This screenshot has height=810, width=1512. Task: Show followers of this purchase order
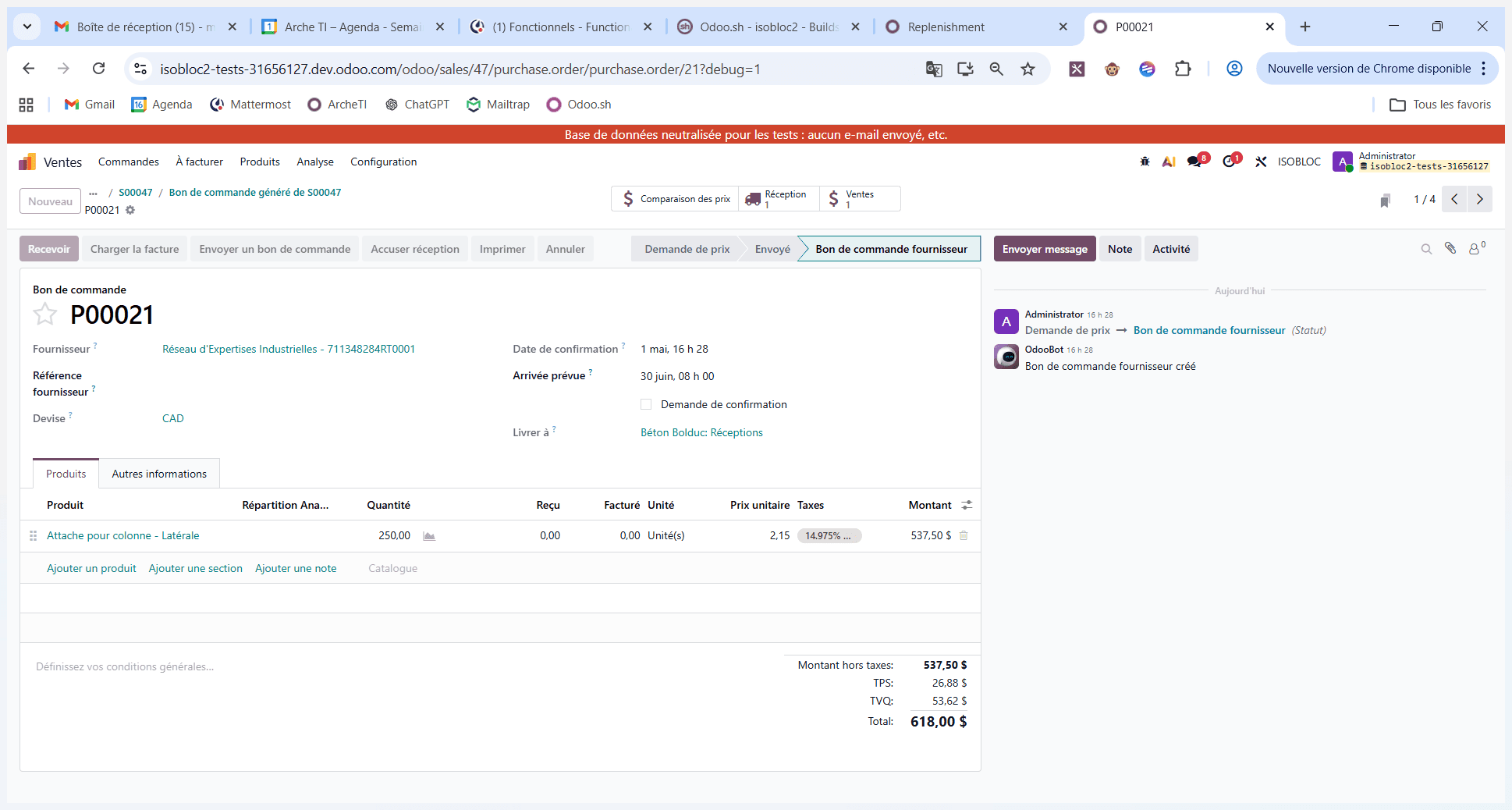coord(1477,248)
